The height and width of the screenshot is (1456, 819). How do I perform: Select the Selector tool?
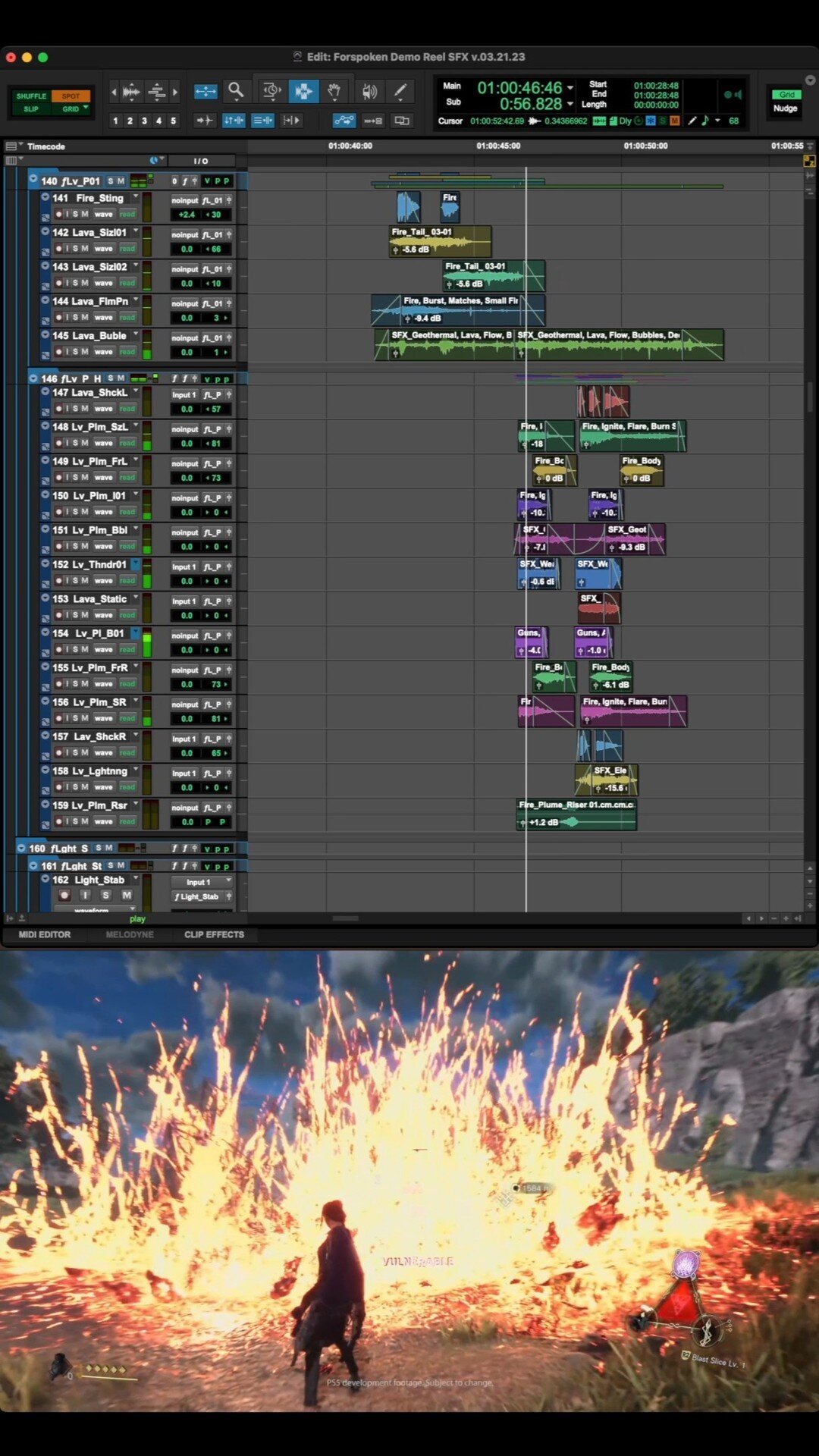303,92
